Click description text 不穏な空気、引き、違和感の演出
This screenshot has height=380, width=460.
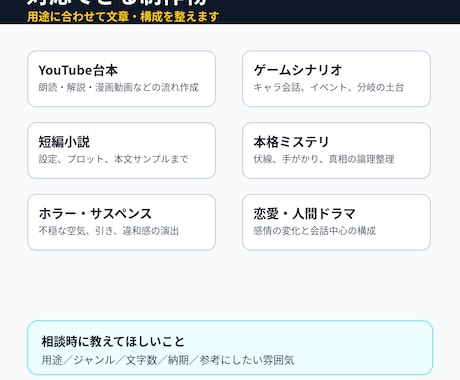point(109,231)
